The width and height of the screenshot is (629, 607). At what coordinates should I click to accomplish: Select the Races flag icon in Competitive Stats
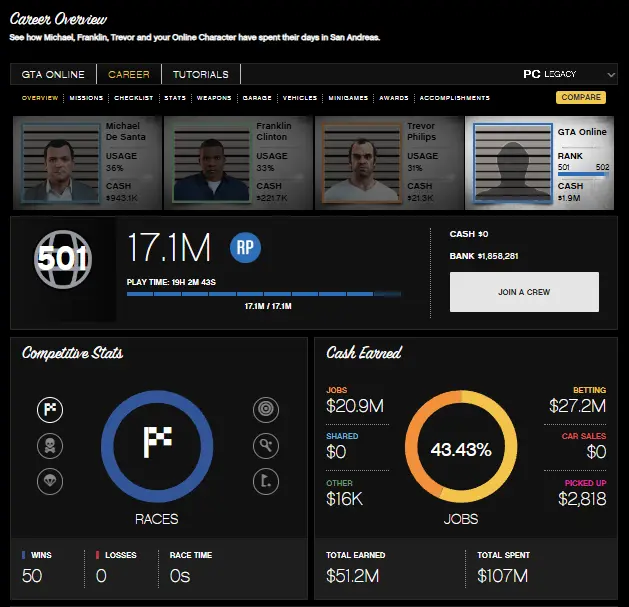point(50,410)
